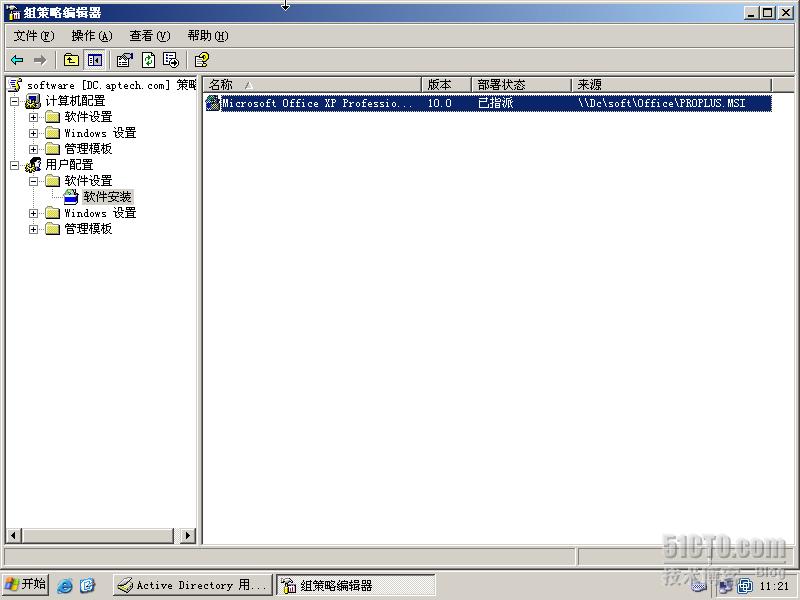Click the 软件安装 package icon

[71, 196]
